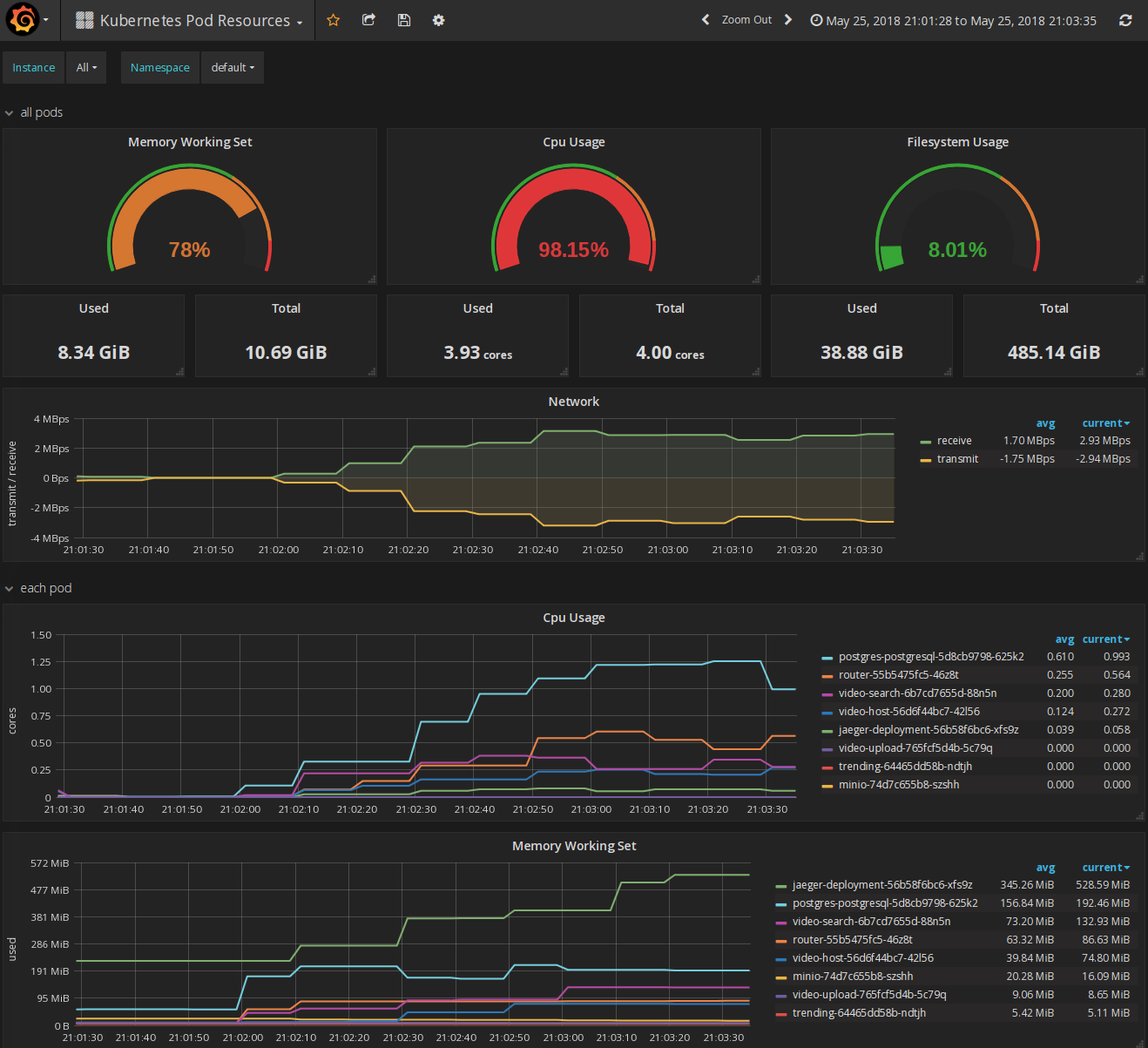Click the 4.00 cores total stat
The image size is (1148, 1048).
tap(670, 353)
